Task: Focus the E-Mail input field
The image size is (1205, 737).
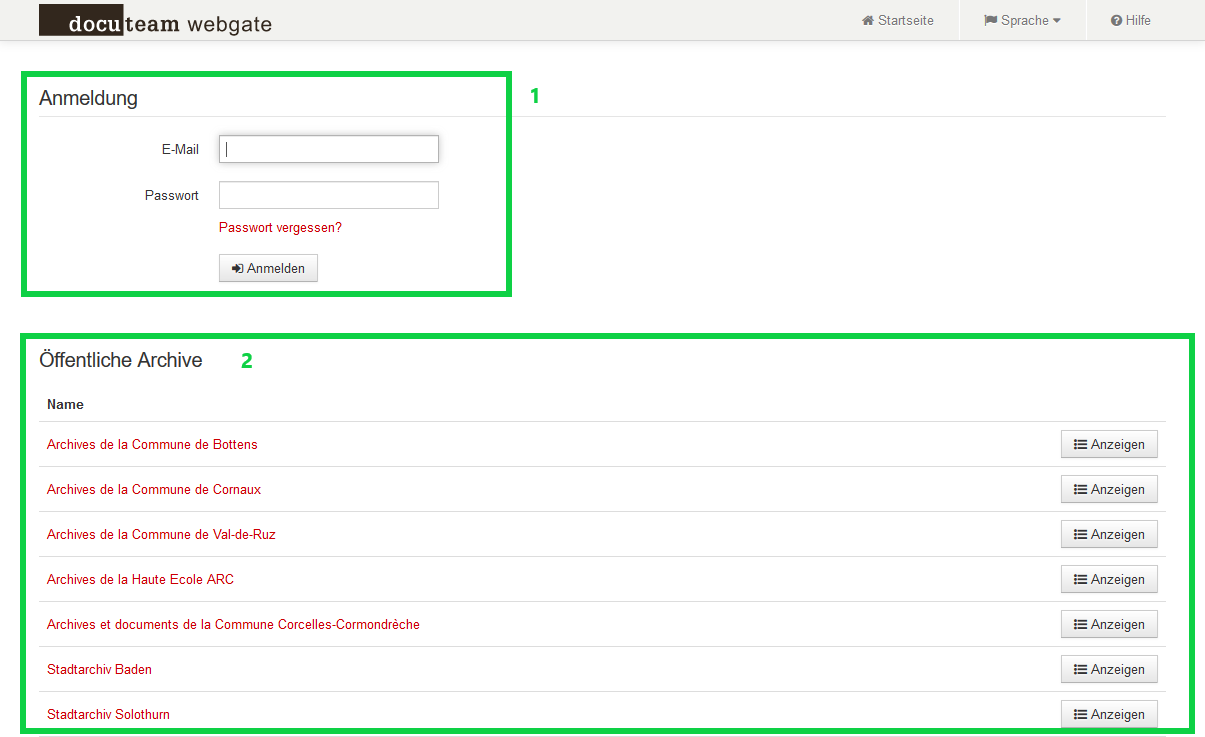Action: pyautogui.click(x=328, y=149)
